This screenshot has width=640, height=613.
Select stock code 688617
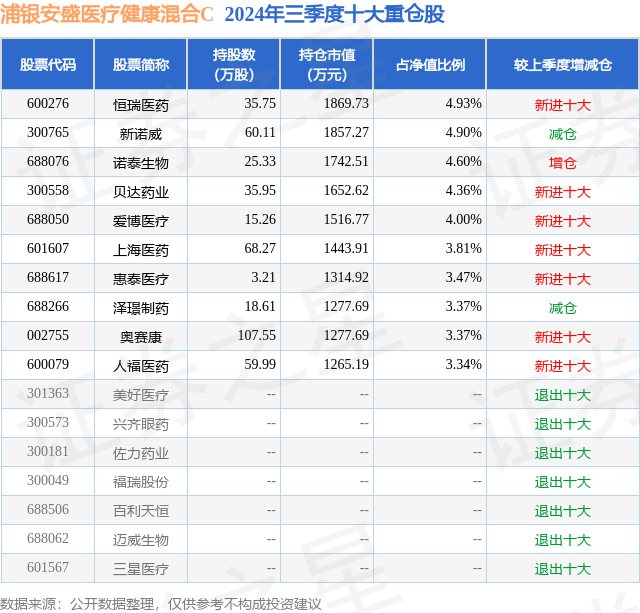(x=48, y=278)
